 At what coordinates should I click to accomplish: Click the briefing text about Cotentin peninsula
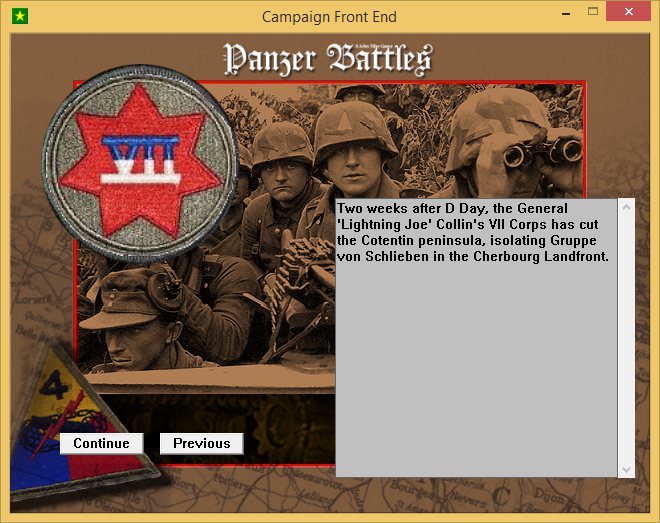tap(473, 232)
